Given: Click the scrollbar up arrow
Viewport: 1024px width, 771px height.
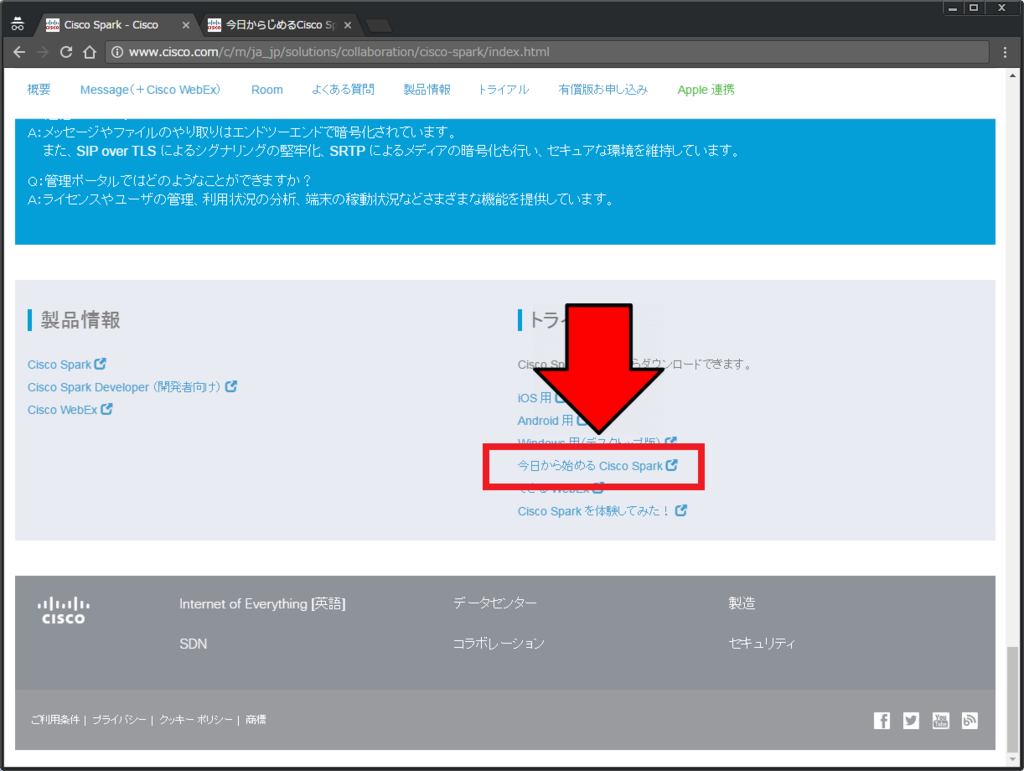Looking at the screenshot, I should click(1012, 75).
